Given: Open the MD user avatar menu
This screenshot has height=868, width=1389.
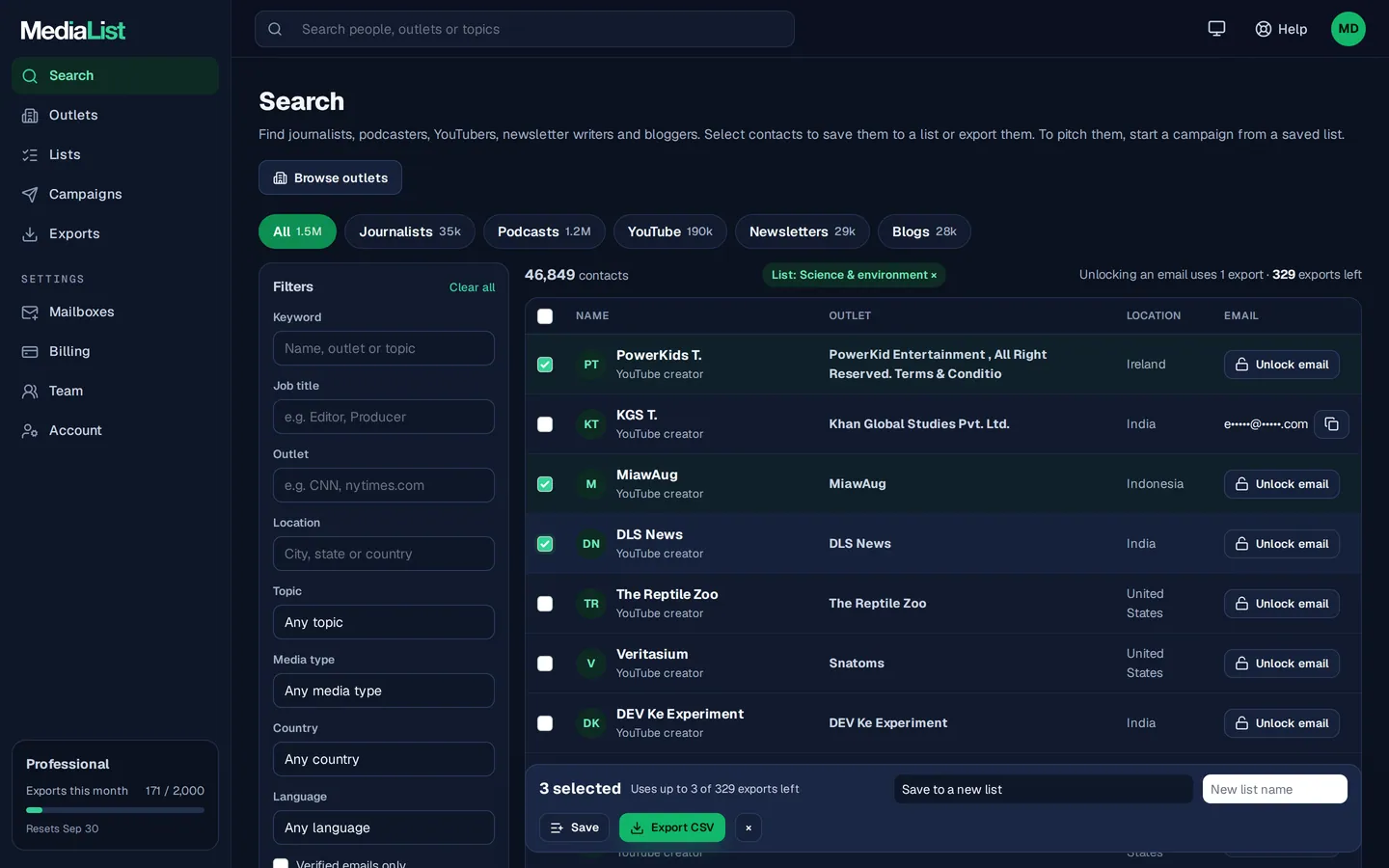Looking at the screenshot, I should 1348,29.
